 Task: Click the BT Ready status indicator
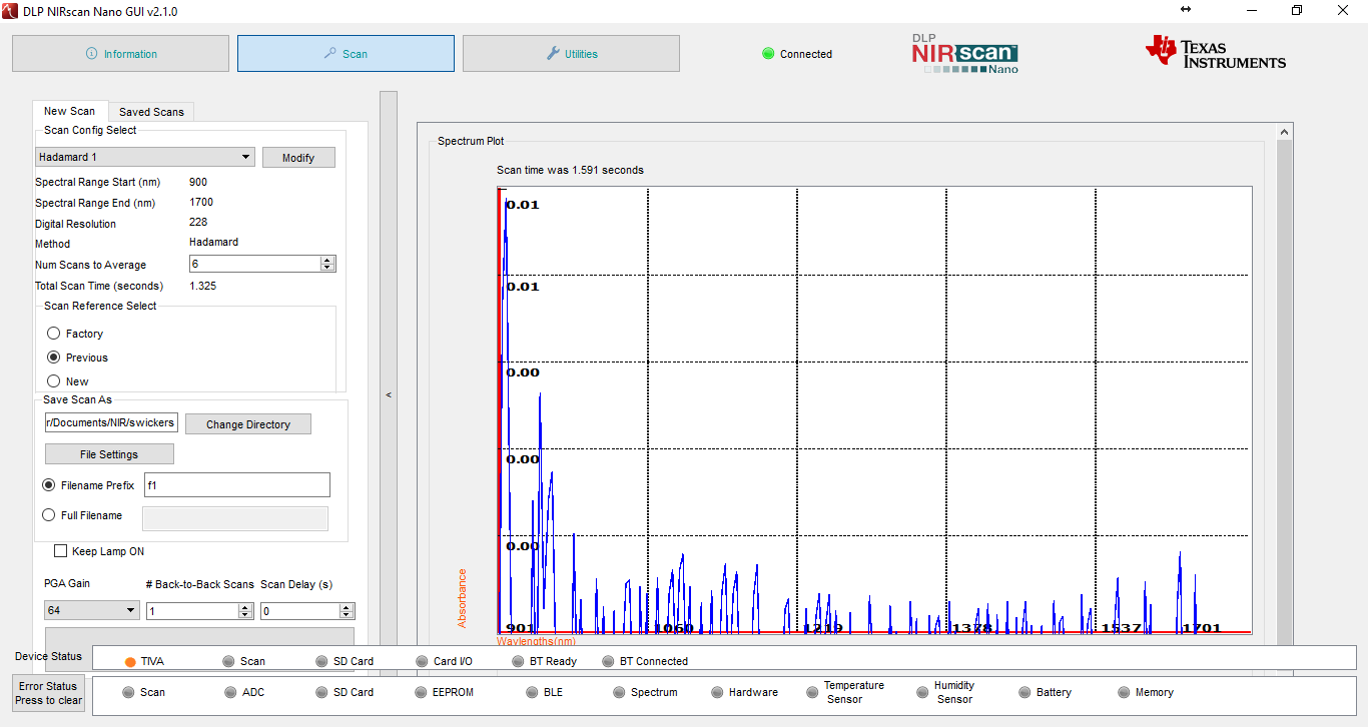point(518,661)
